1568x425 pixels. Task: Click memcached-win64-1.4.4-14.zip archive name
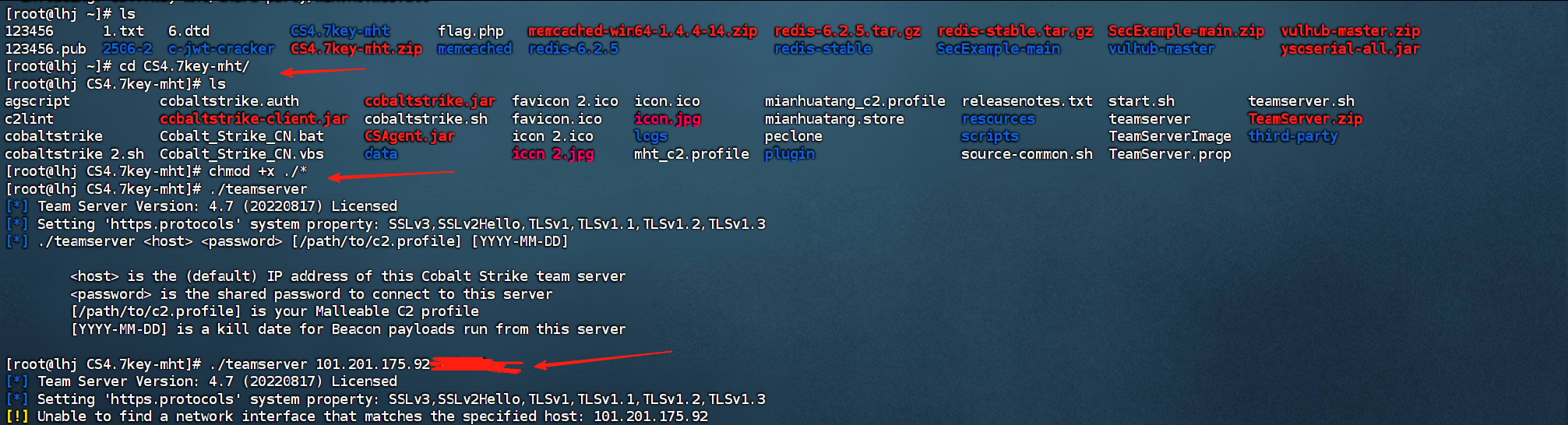click(x=642, y=31)
